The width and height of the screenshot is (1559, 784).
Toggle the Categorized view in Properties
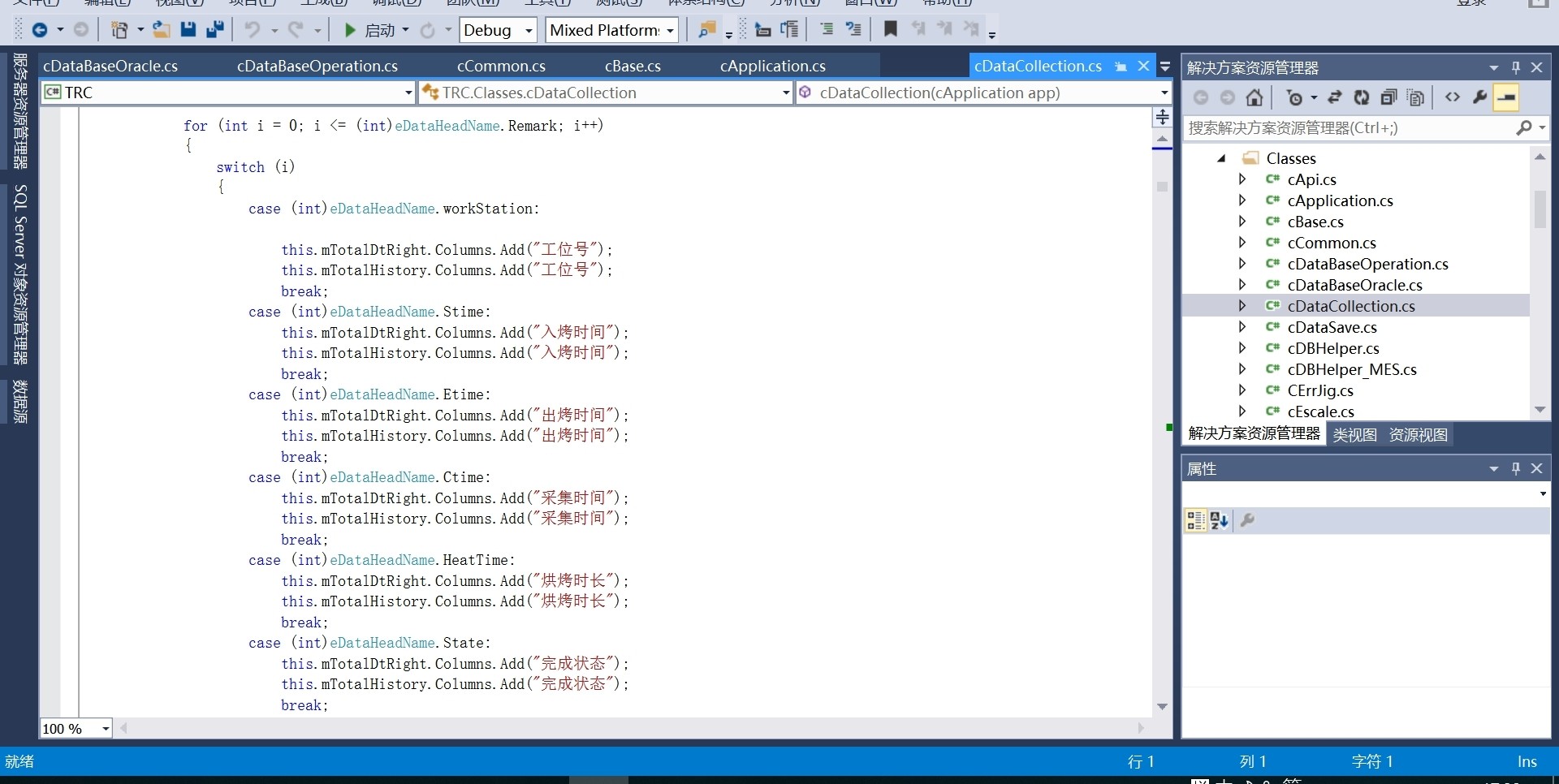[x=1195, y=521]
